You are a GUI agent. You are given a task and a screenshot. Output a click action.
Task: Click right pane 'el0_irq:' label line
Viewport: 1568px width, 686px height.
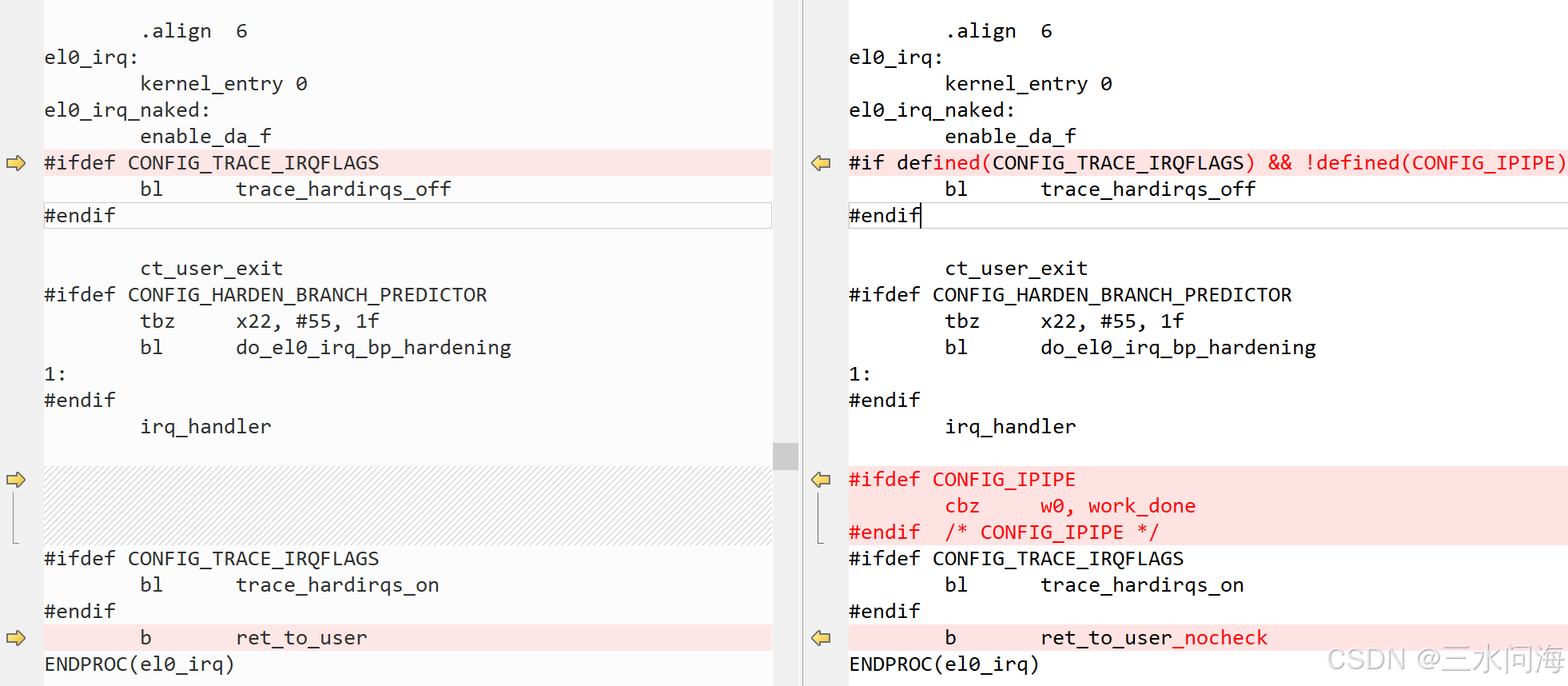[896, 58]
